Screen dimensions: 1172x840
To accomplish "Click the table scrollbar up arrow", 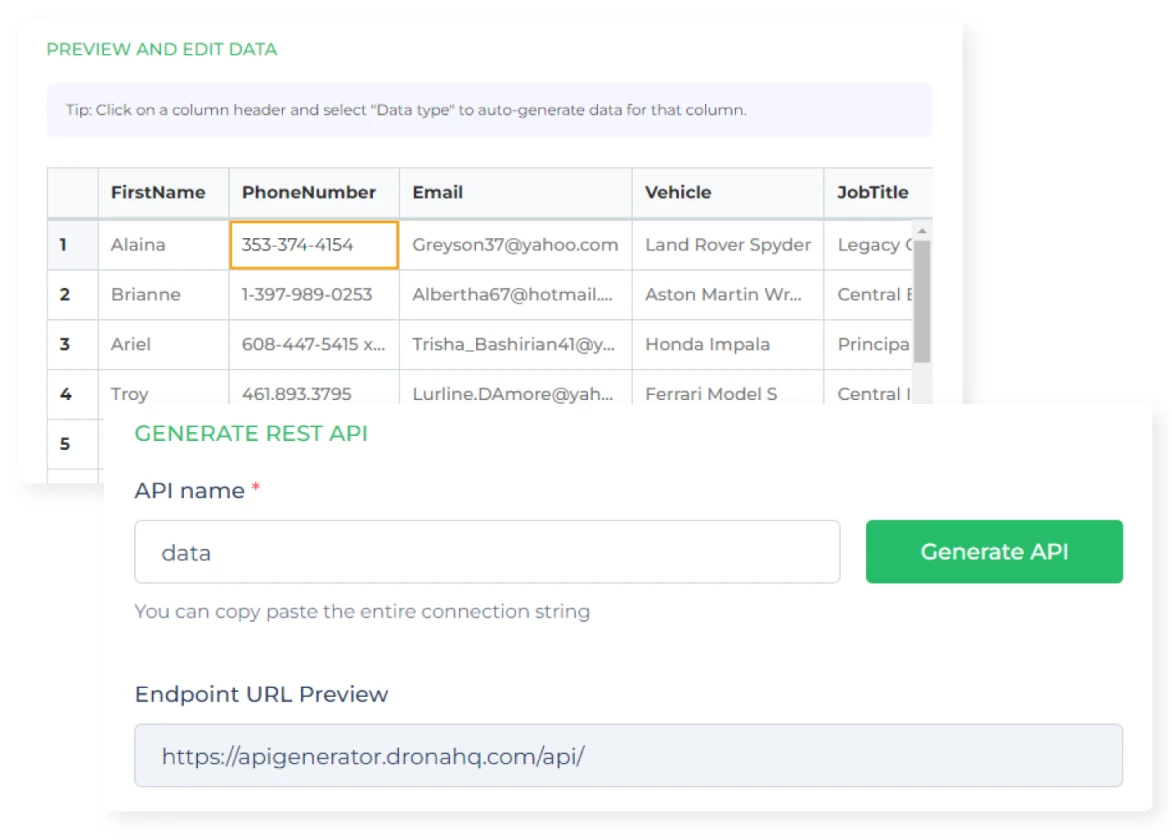I will pos(922,231).
